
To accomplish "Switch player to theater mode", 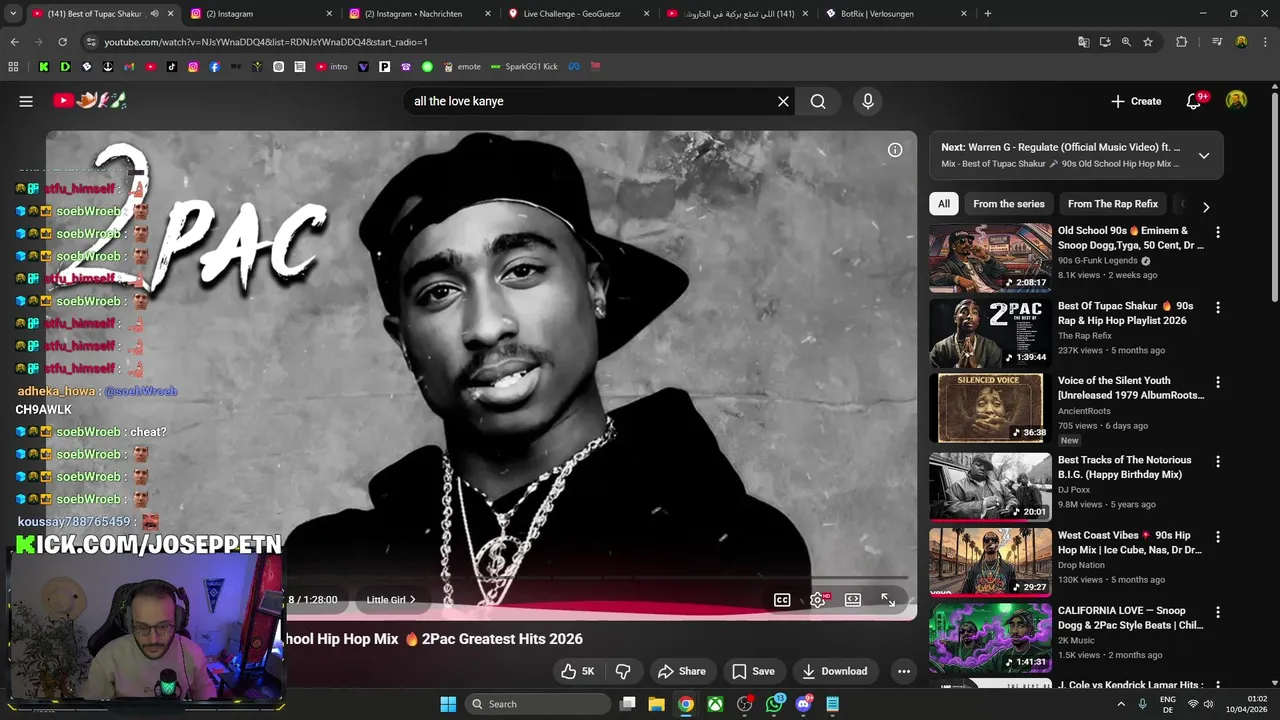I will (853, 600).
